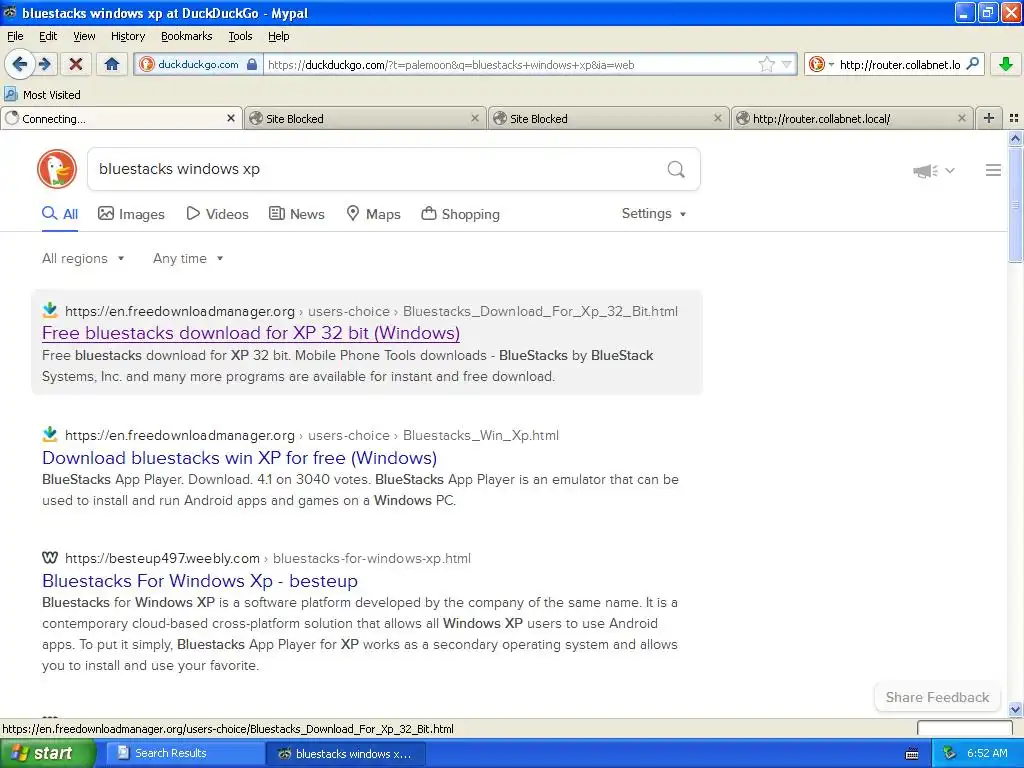Open the URL history dropdown arrow
Viewport: 1024px width, 768px height.
tap(786, 64)
